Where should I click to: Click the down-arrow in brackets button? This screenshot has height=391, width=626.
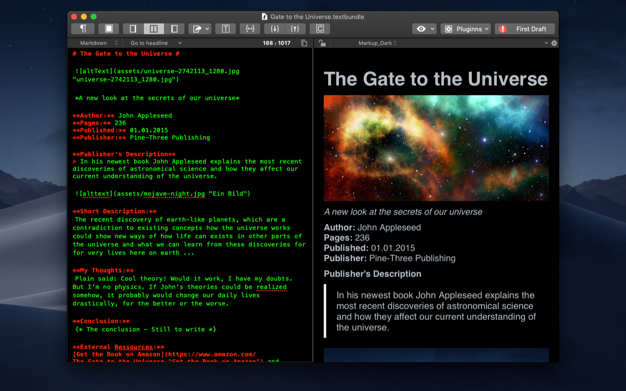[x=274, y=29]
